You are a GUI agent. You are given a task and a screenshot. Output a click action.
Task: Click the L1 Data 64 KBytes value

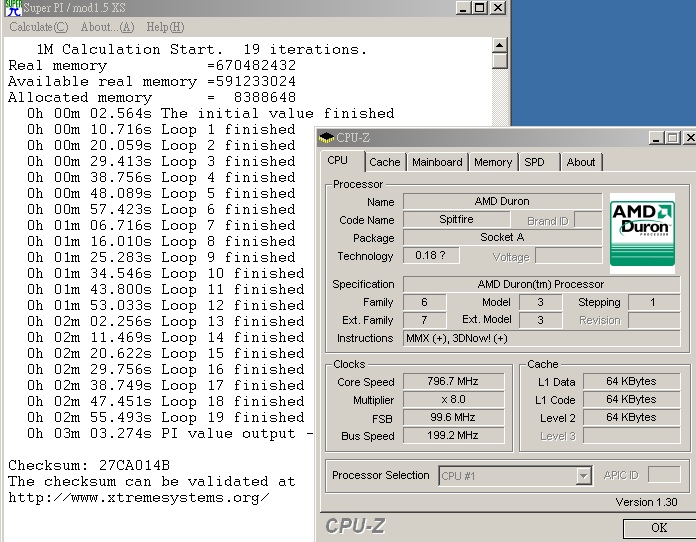631,381
